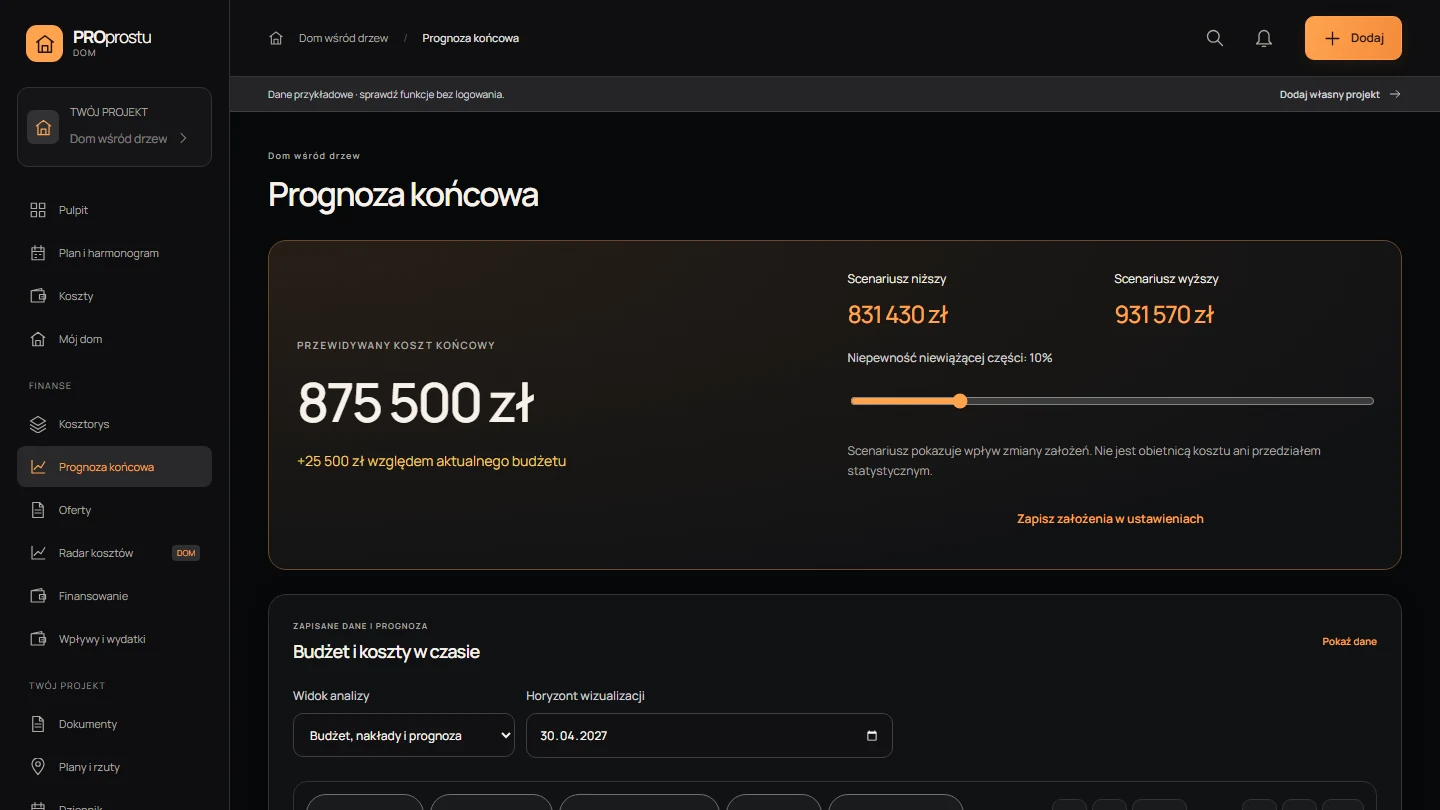Click the Budżet i koszty w czasie heading

coord(386,652)
